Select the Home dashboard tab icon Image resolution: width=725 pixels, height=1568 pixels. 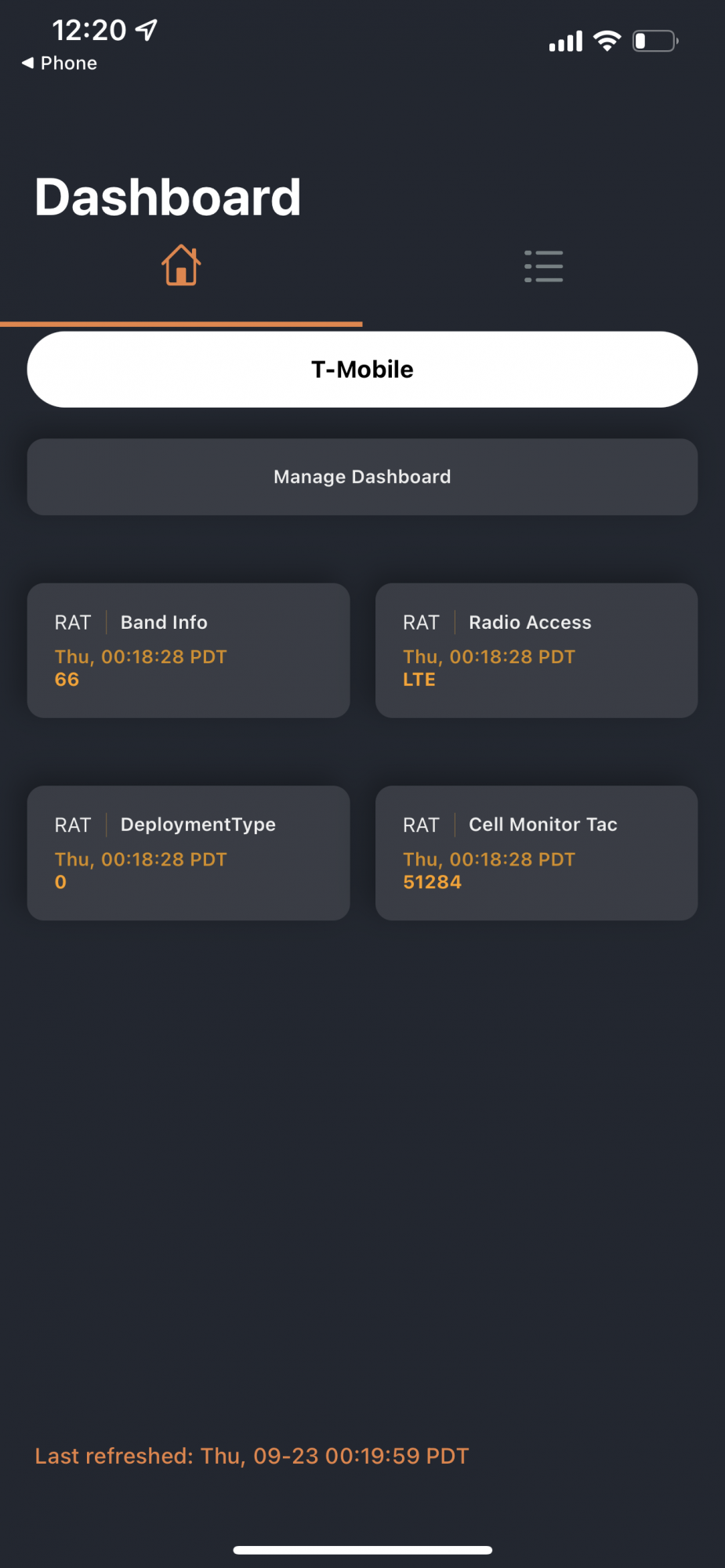[181, 266]
